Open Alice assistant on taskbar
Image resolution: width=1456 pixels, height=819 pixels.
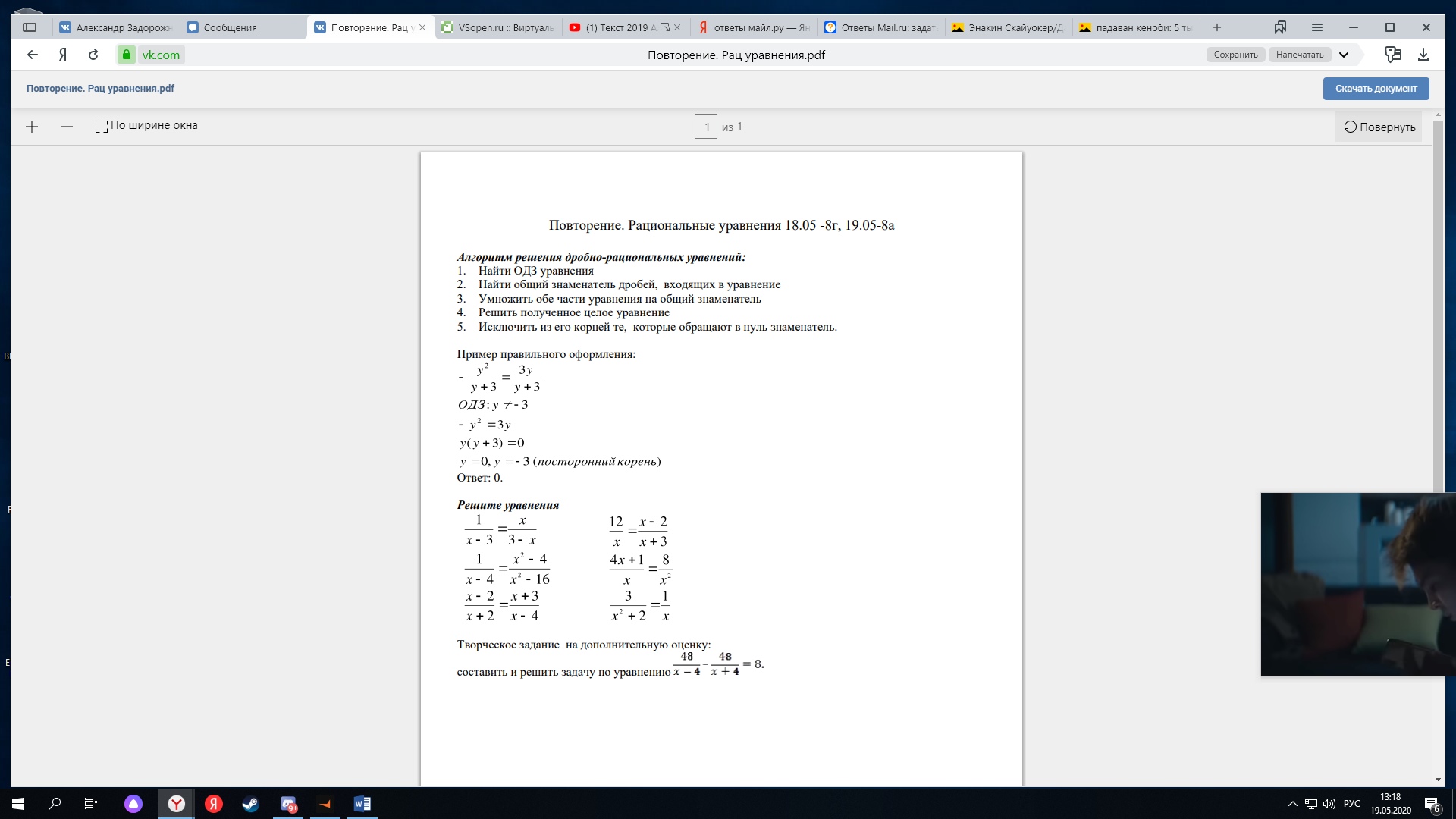click(133, 804)
